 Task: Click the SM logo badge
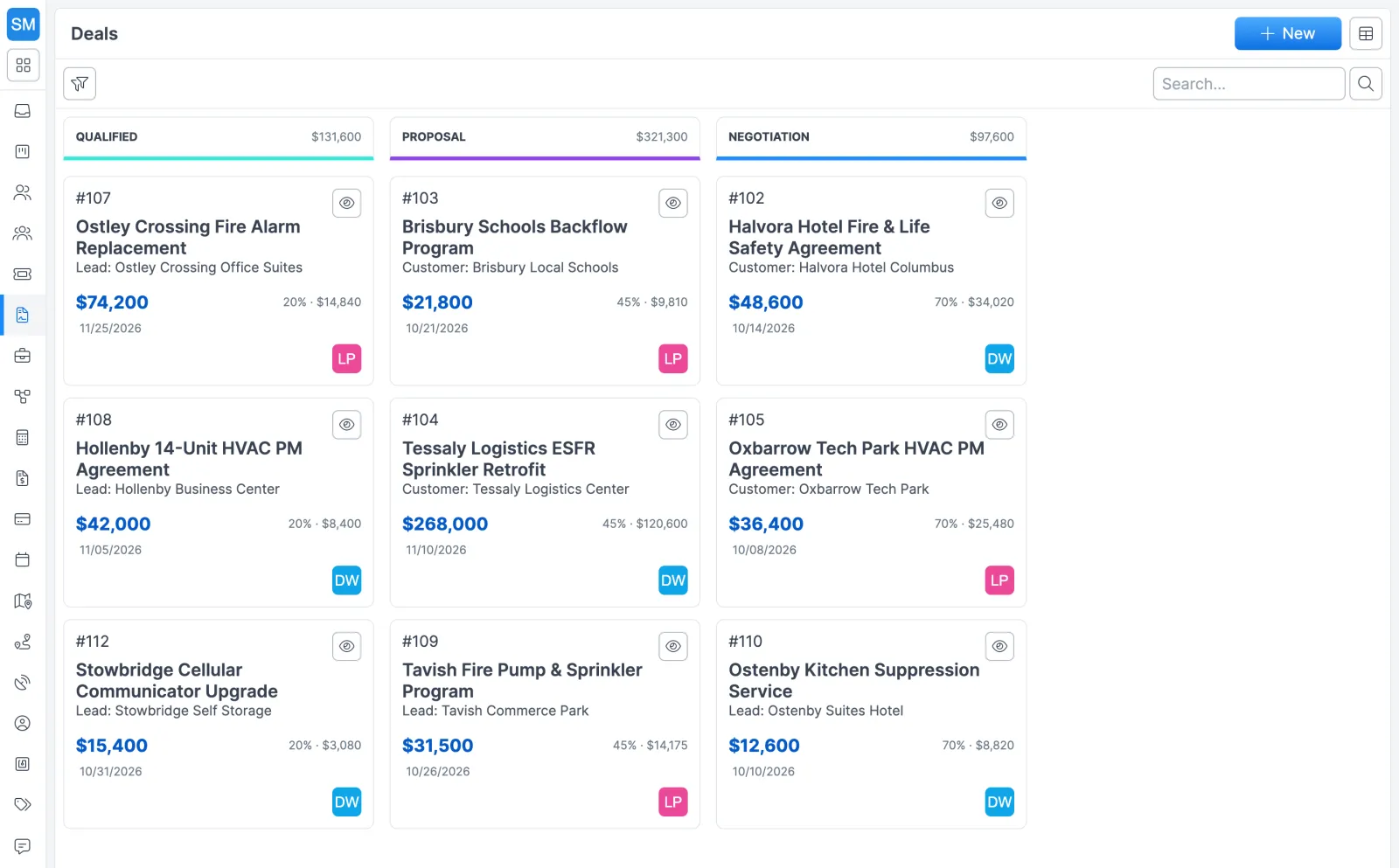point(23,24)
